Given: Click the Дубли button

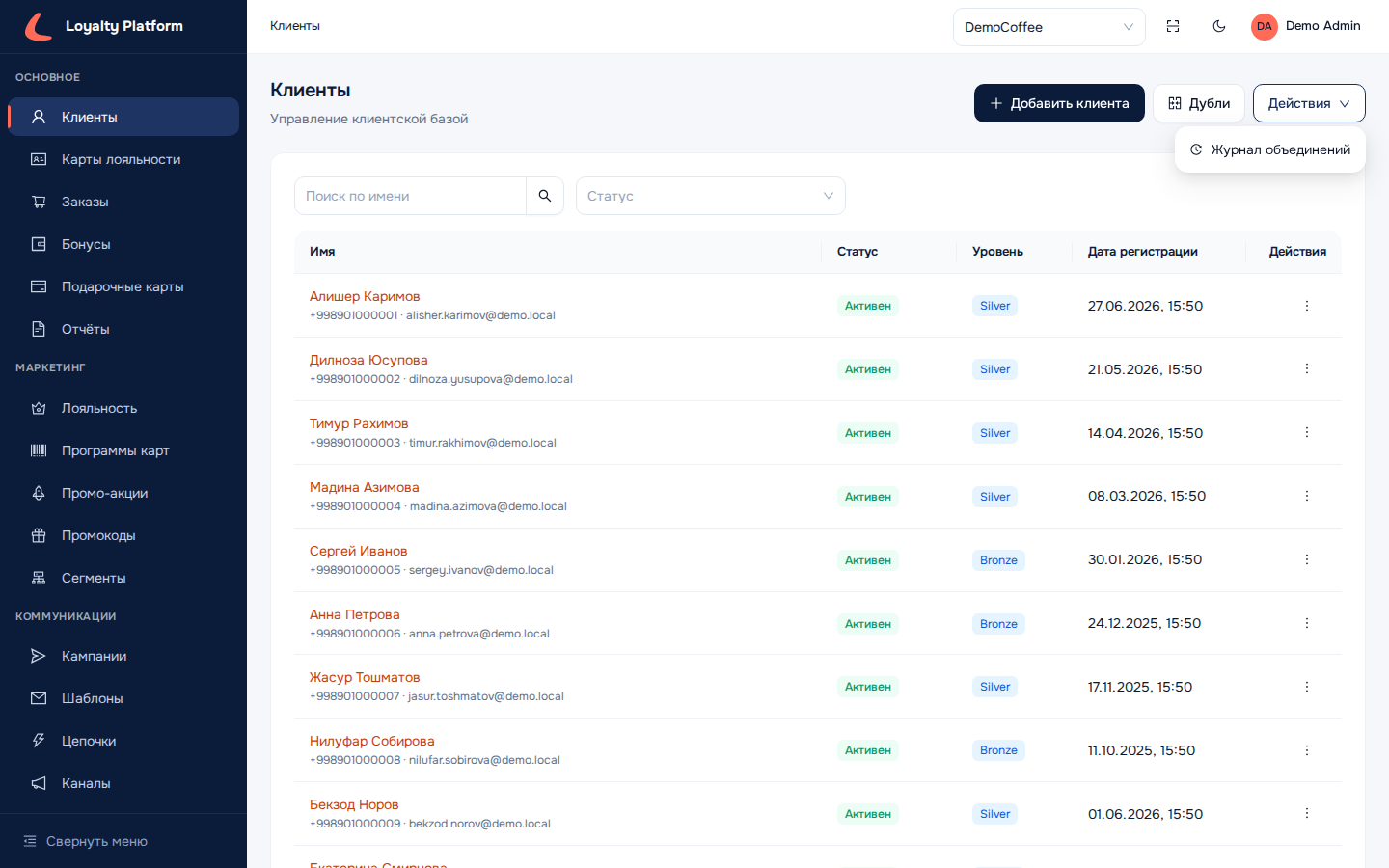Looking at the screenshot, I should pos(1199,103).
